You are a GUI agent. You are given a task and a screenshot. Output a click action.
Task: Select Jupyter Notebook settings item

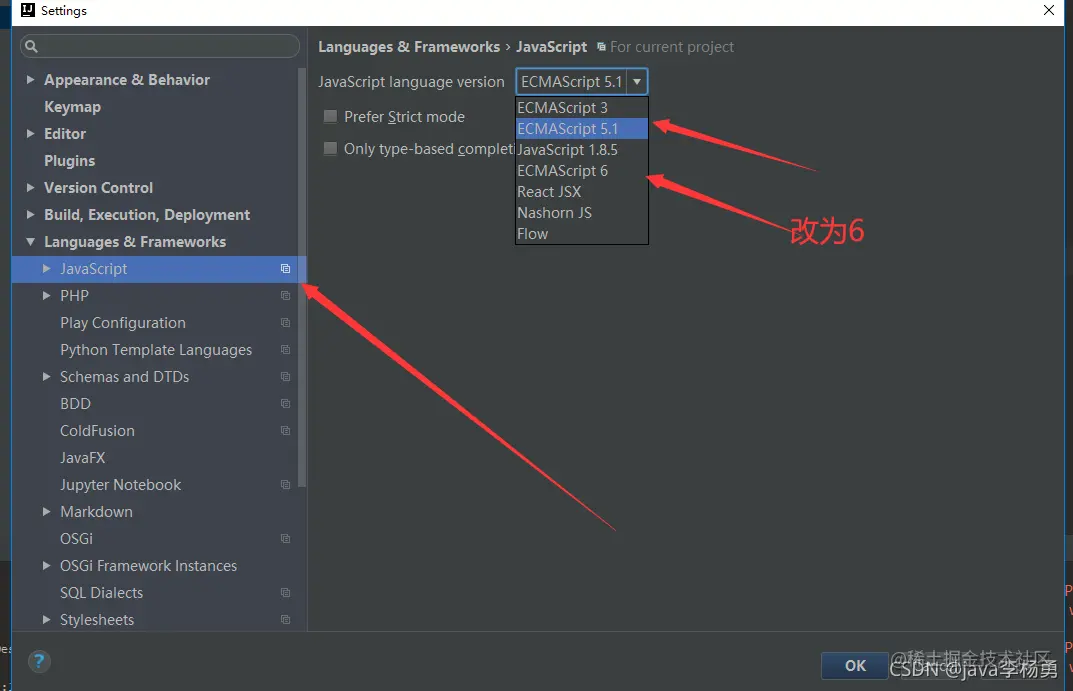tap(120, 485)
